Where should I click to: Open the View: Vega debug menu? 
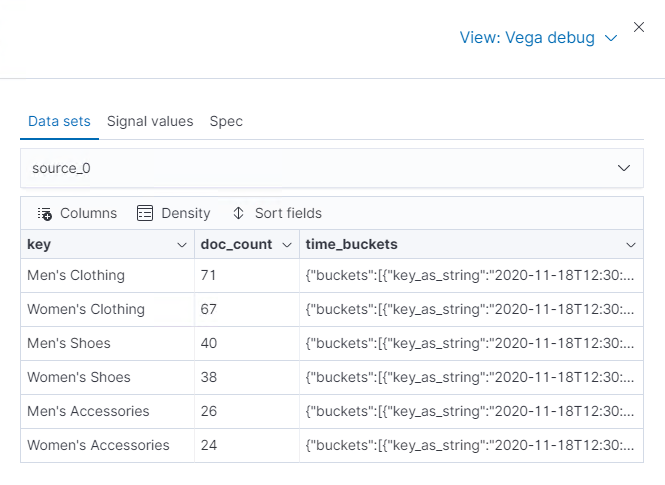click(x=538, y=38)
